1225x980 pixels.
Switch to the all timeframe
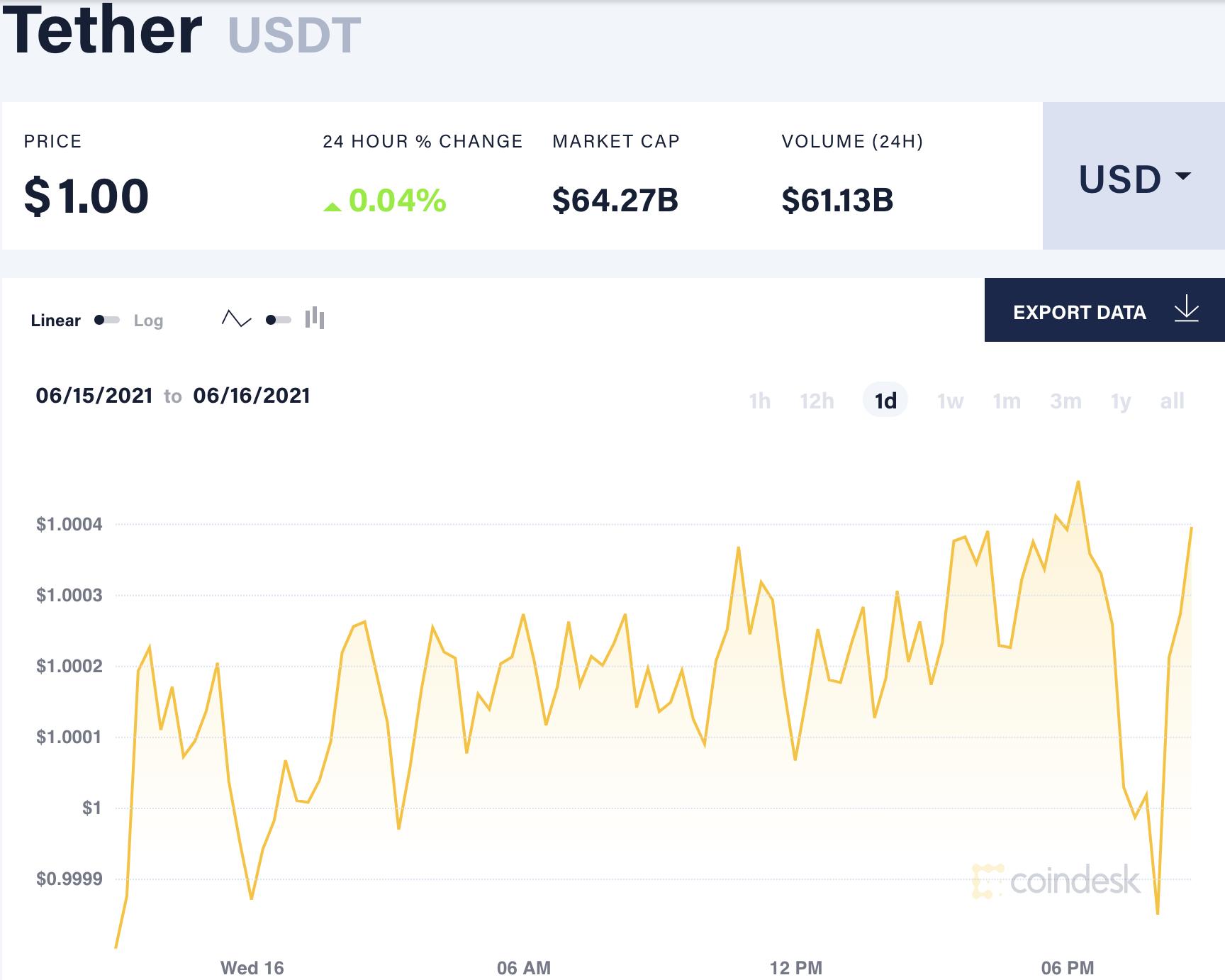(1172, 401)
